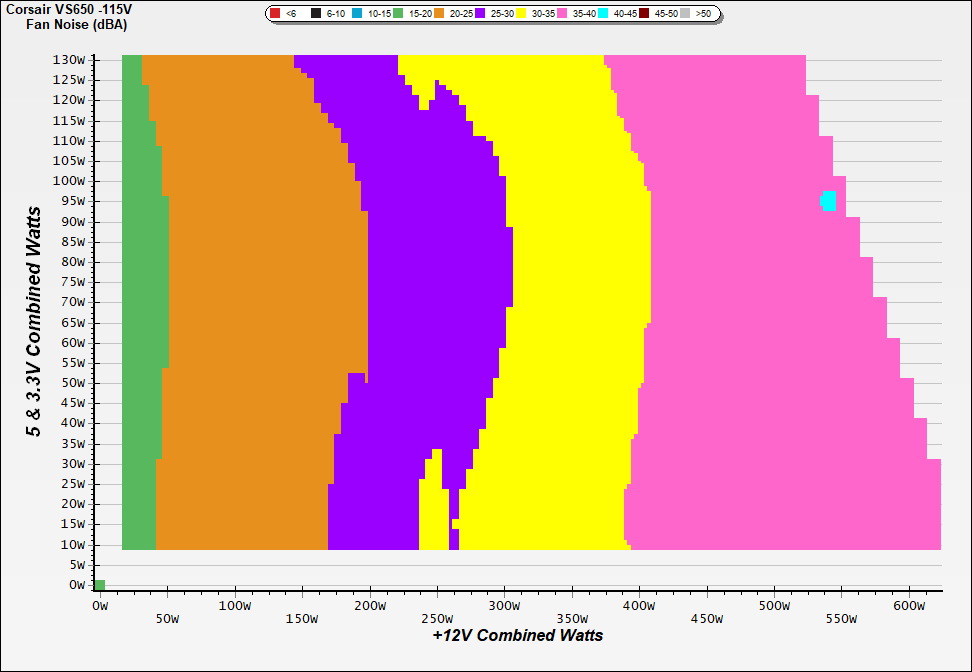
Task: Click the yellow 30-35 legend swatch
Action: click(521, 14)
